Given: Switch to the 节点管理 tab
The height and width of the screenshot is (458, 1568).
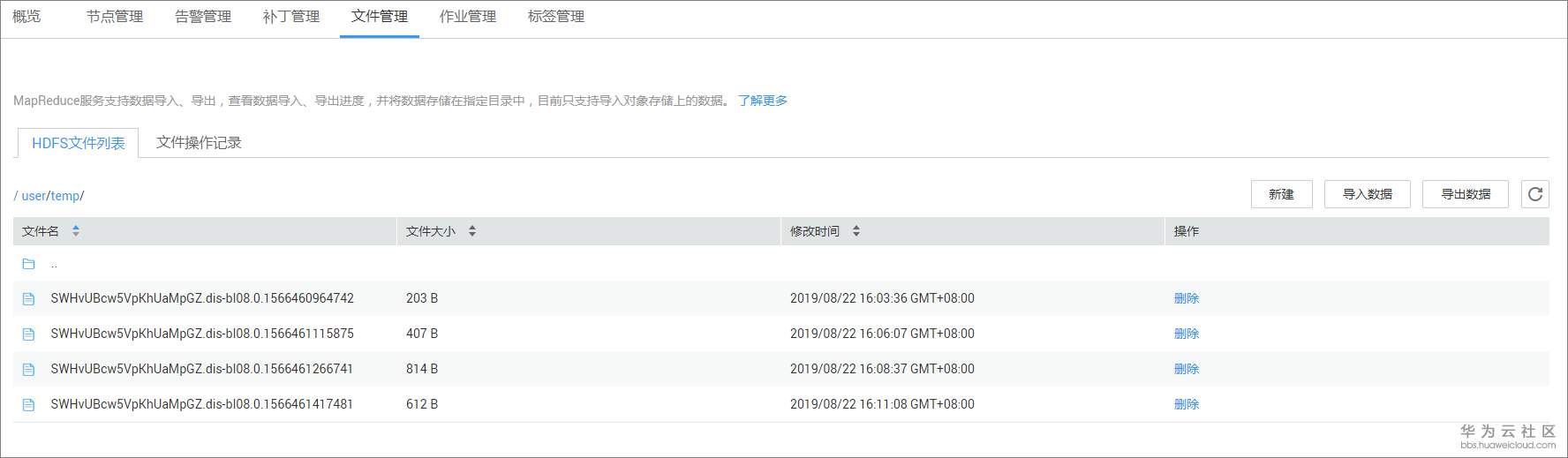Looking at the screenshot, I should (x=115, y=16).
